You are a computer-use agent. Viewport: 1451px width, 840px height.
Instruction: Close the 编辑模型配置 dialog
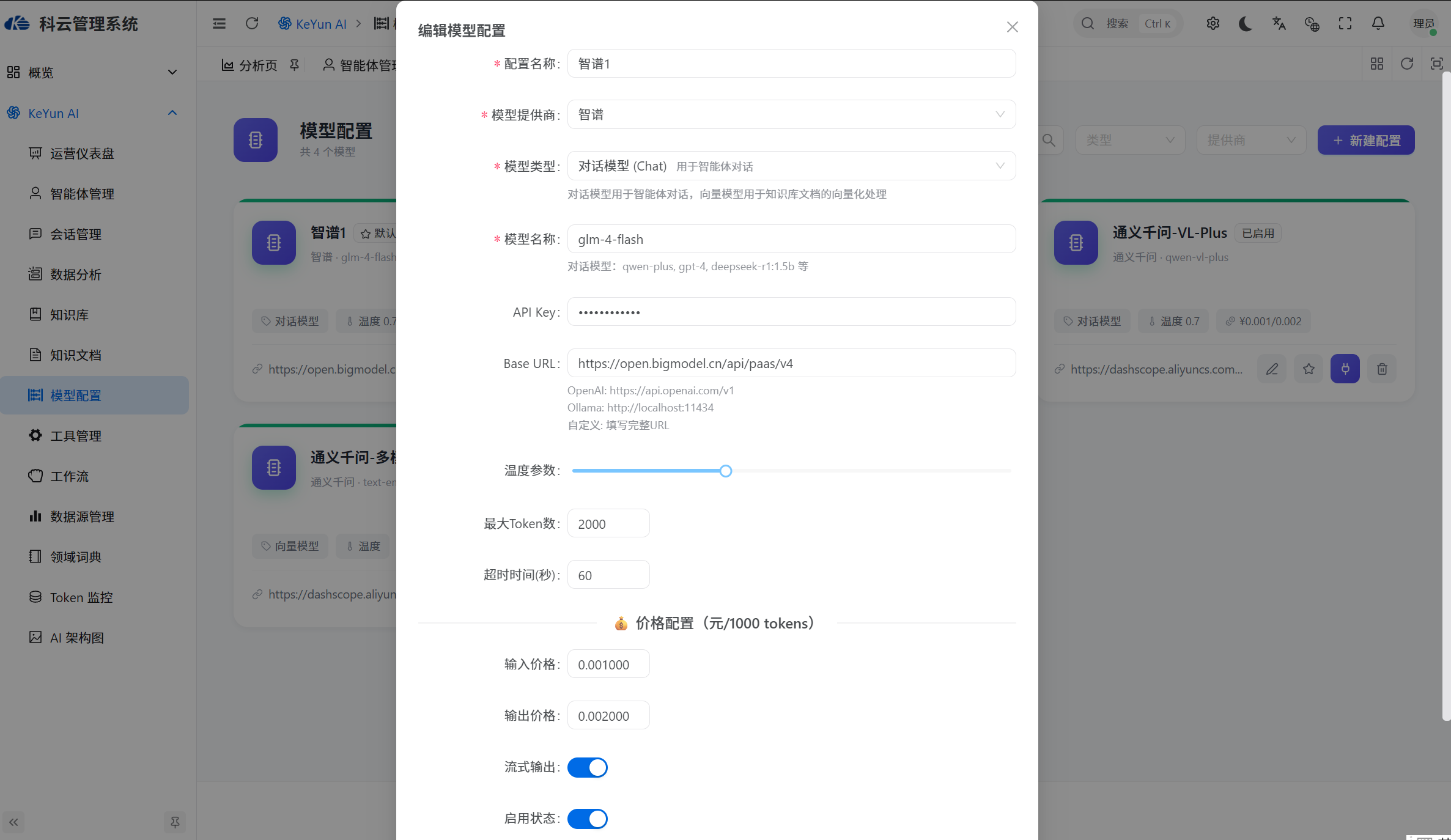click(1013, 27)
